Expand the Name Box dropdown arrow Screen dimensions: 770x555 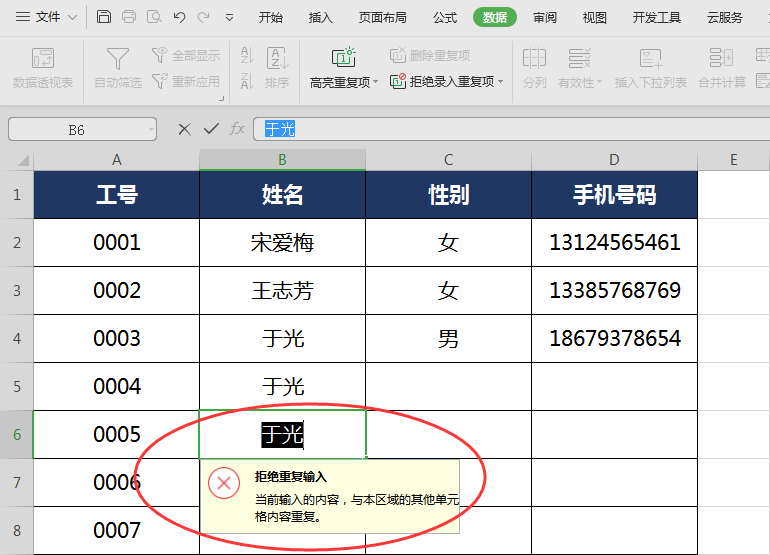click(151, 130)
